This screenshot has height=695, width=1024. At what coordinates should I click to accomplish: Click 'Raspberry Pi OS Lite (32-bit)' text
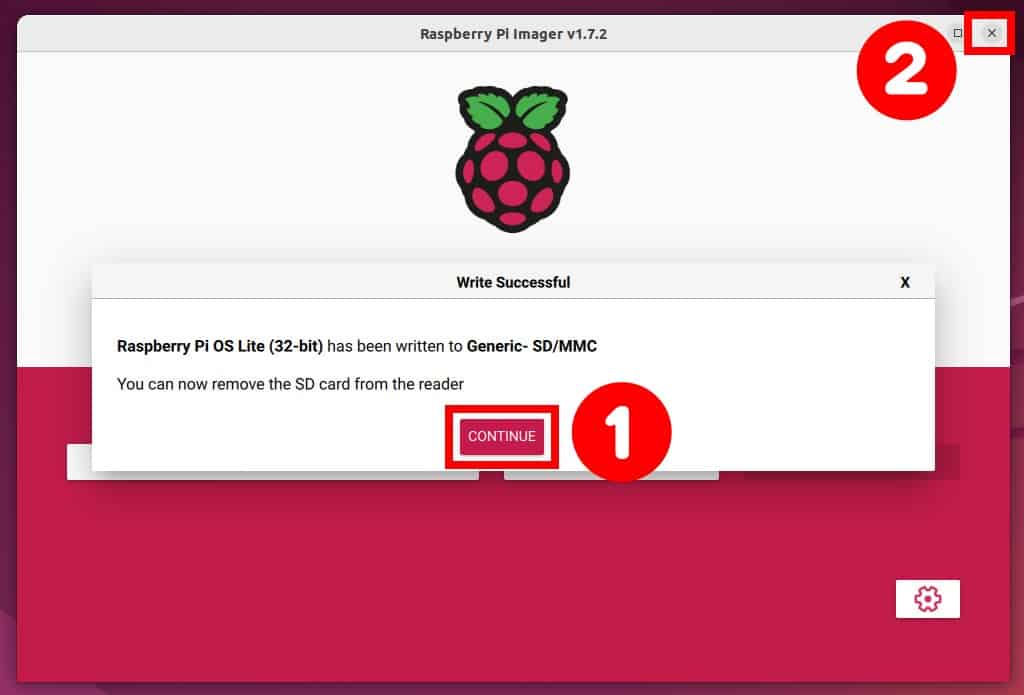point(220,346)
